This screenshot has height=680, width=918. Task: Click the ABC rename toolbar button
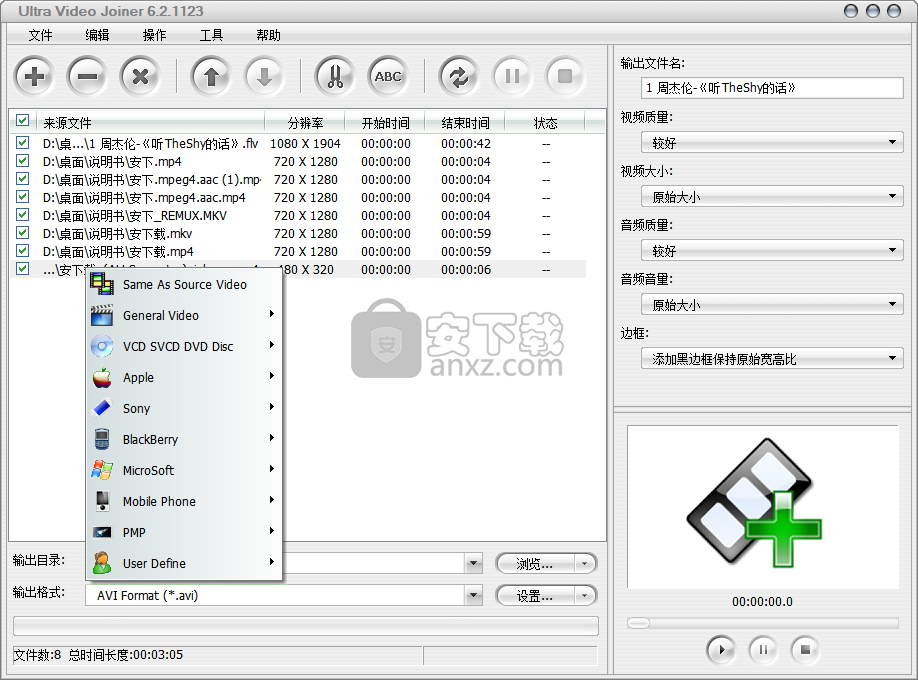pyautogui.click(x=388, y=76)
